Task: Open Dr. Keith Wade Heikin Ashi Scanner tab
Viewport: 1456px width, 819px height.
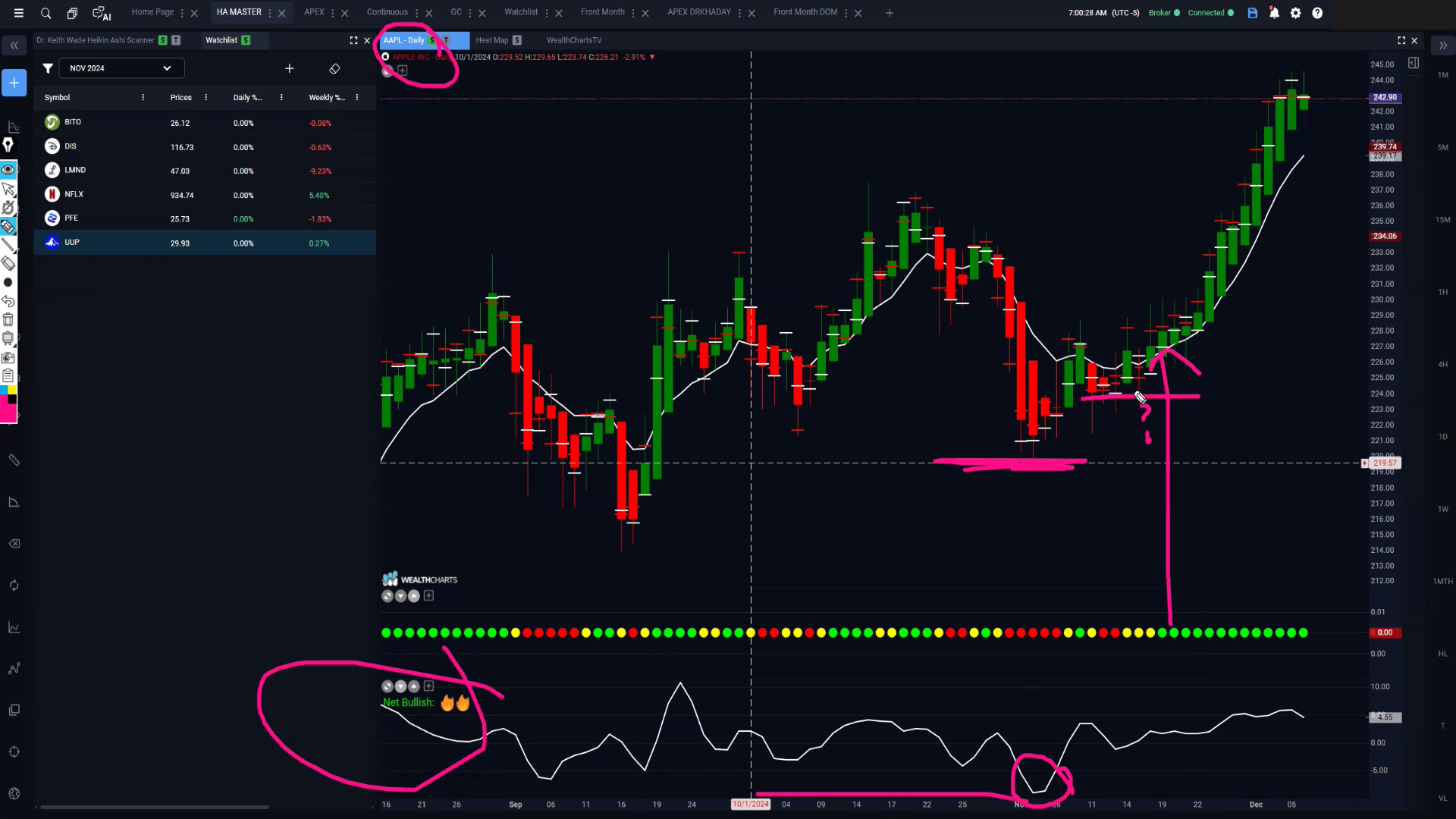Action: point(95,40)
